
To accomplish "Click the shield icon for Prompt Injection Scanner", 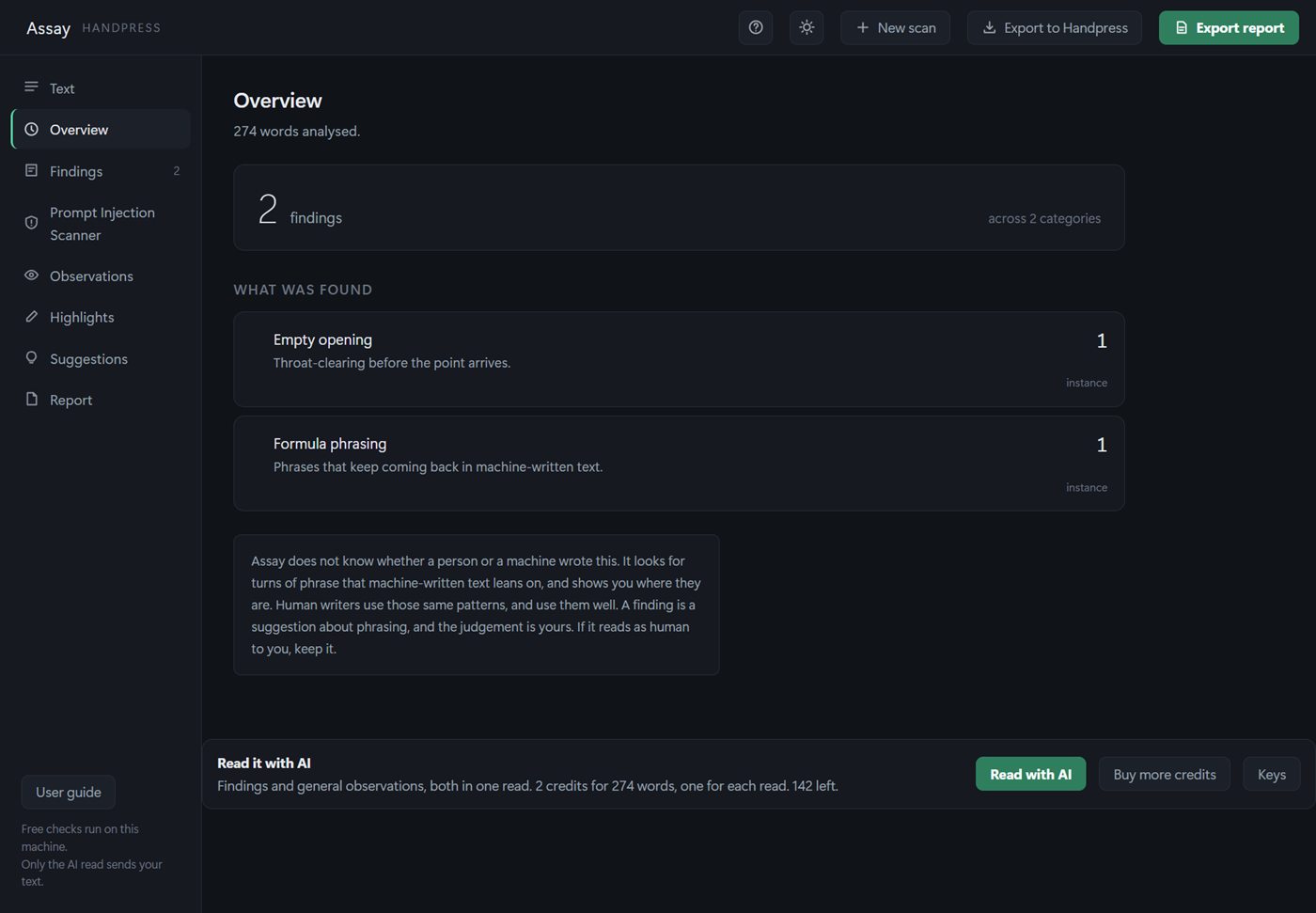I will coord(31,223).
